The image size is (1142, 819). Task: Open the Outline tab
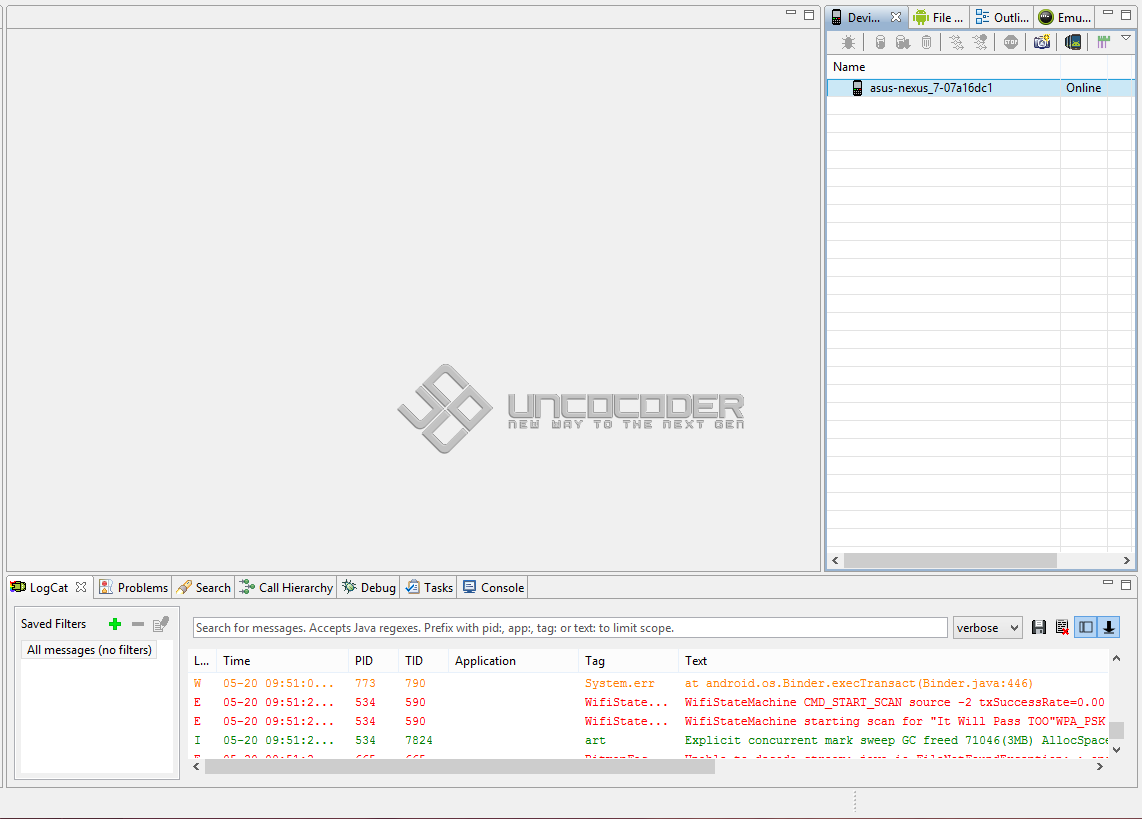[x=1002, y=17]
